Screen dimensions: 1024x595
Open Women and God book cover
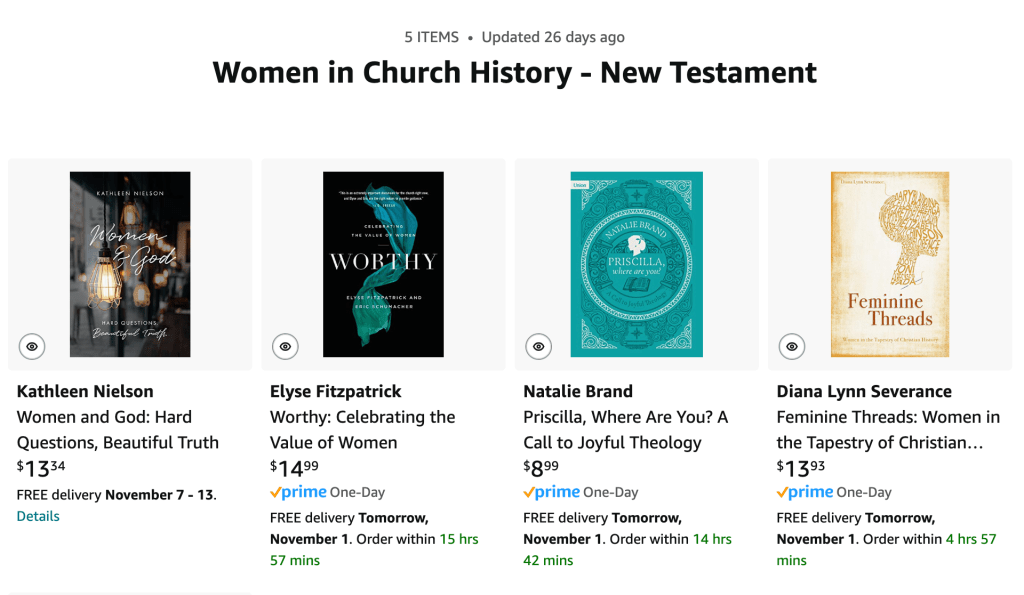(130, 264)
